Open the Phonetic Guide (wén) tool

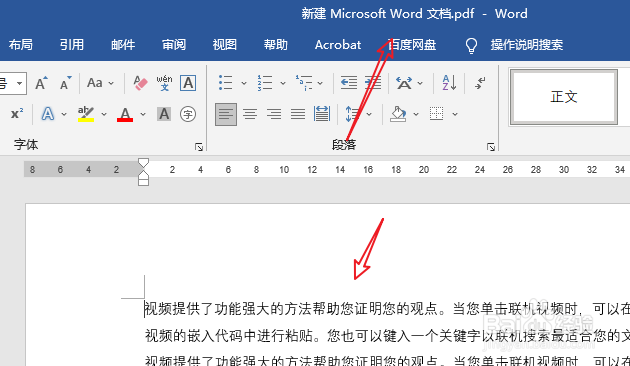[x=164, y=83]
